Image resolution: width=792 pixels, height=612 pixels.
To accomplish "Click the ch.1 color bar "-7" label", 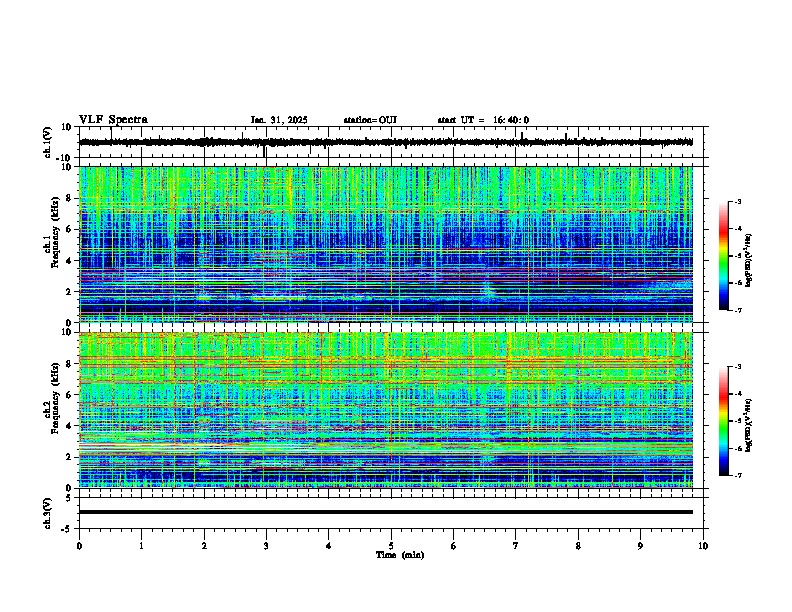I will coord(737,310).
